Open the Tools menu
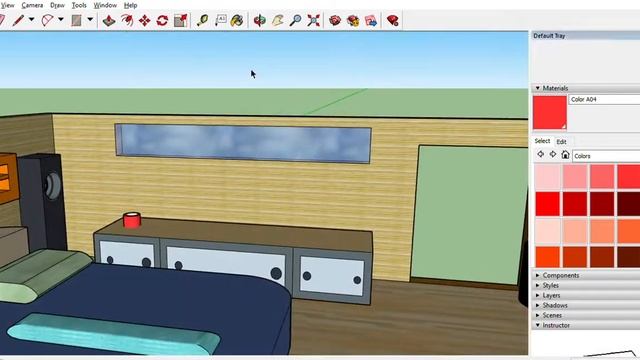Viewport: 640px width, 360px height. point(79,5)
